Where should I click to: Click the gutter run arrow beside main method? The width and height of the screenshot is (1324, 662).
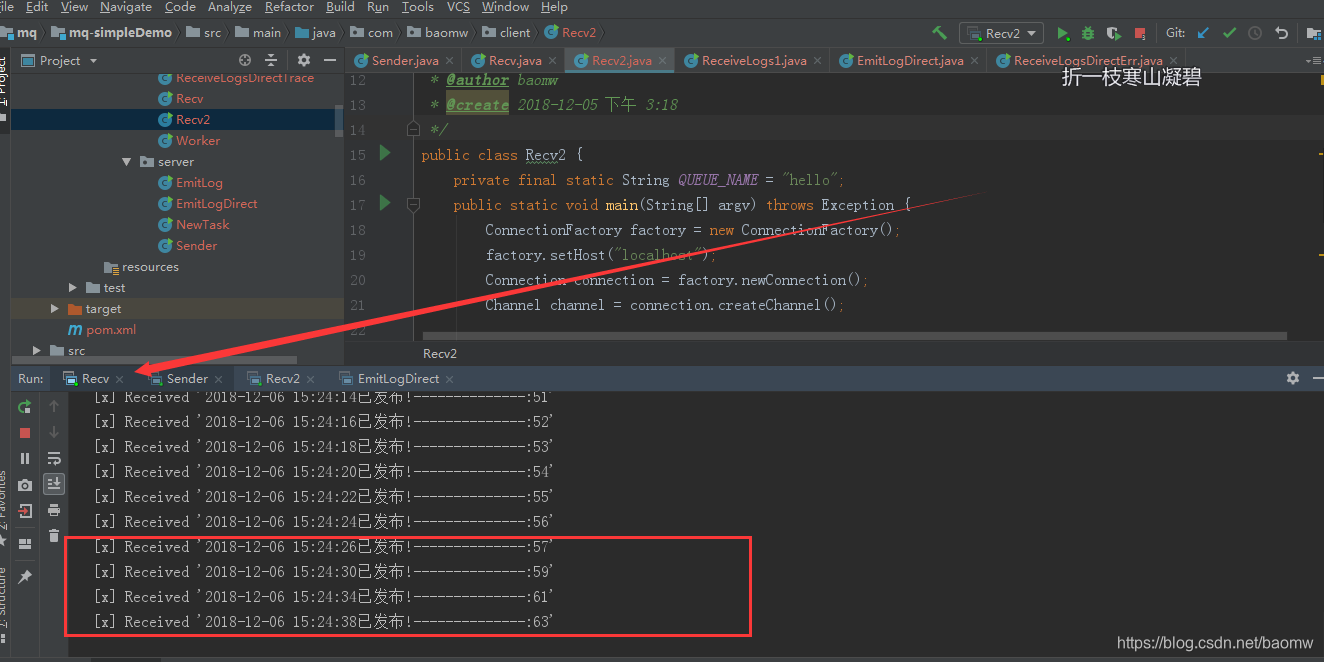[385, 204]
